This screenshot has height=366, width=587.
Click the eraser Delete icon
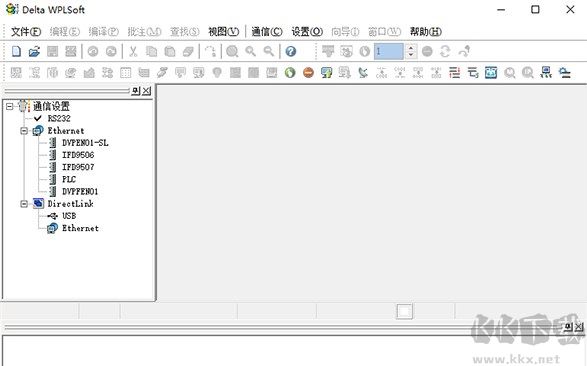pos(188,51)
